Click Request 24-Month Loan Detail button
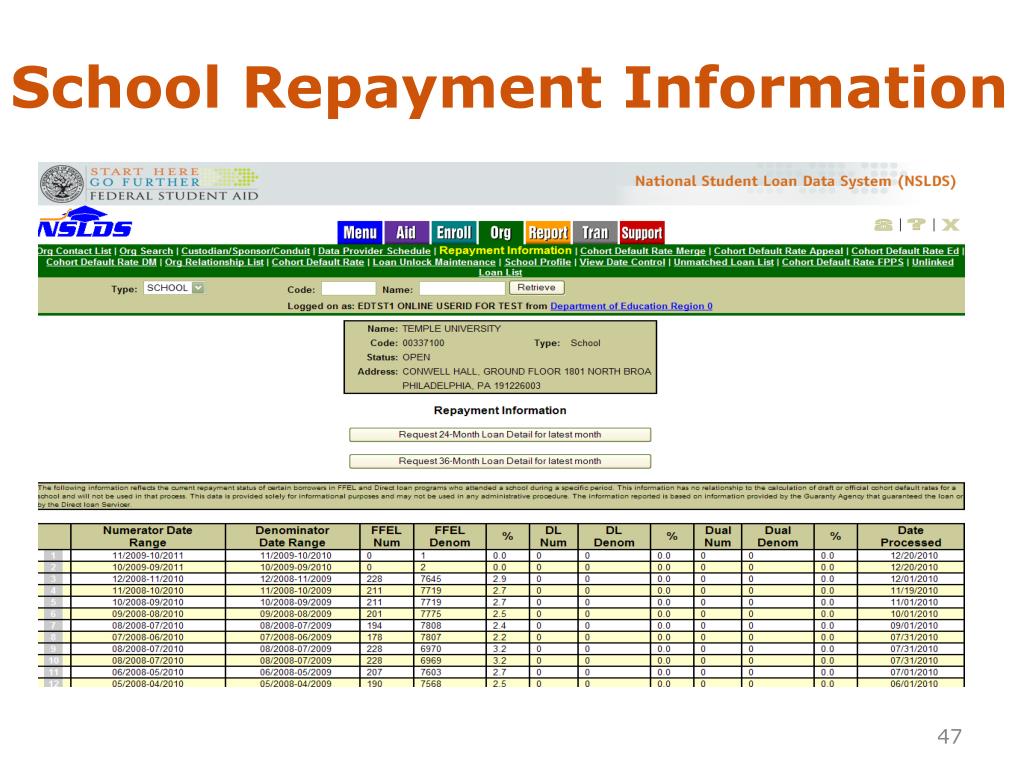The image size is (1024, 768). coord(500,434)
